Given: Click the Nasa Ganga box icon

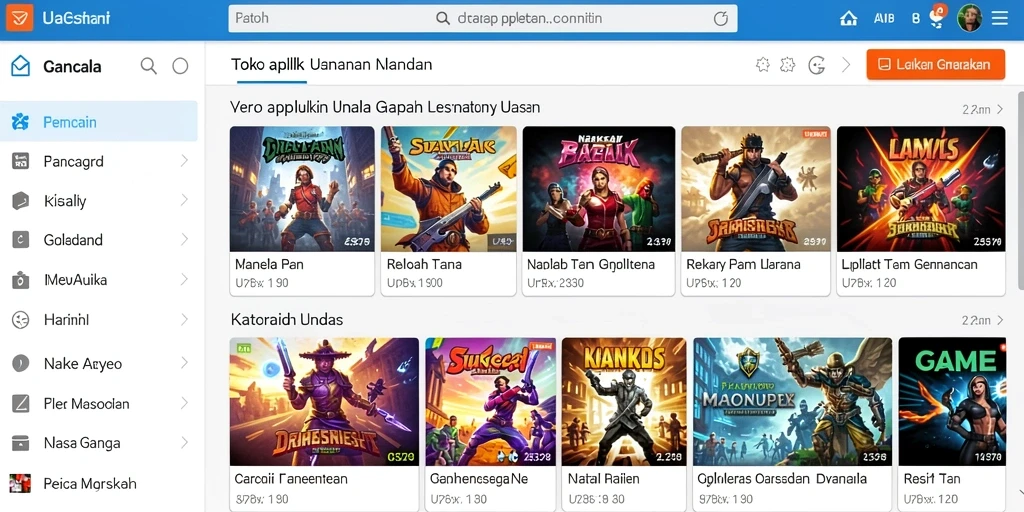Looking at the screenshot, I should pos(20,443).
